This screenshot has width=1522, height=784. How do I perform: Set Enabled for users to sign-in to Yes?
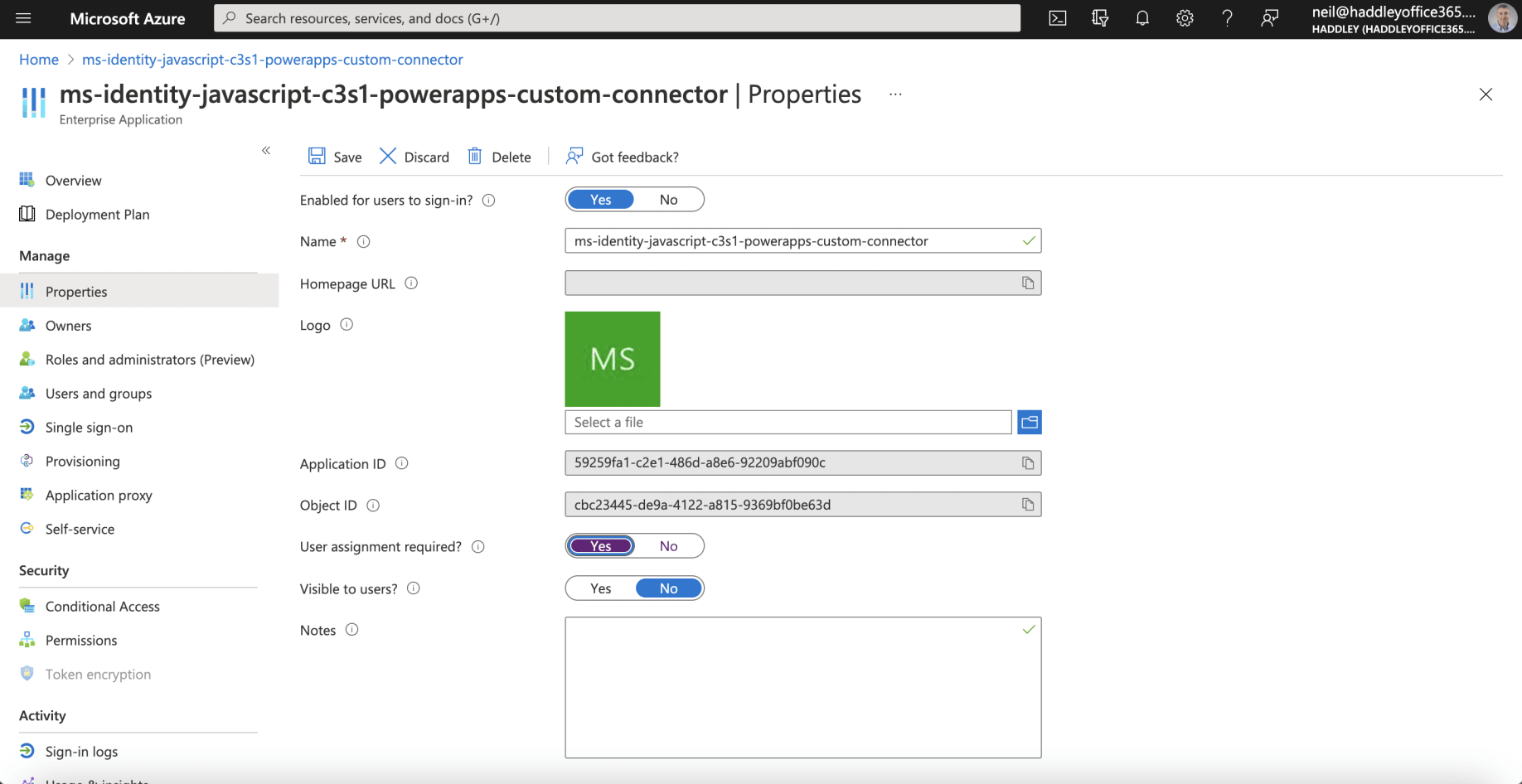[601, 200]
